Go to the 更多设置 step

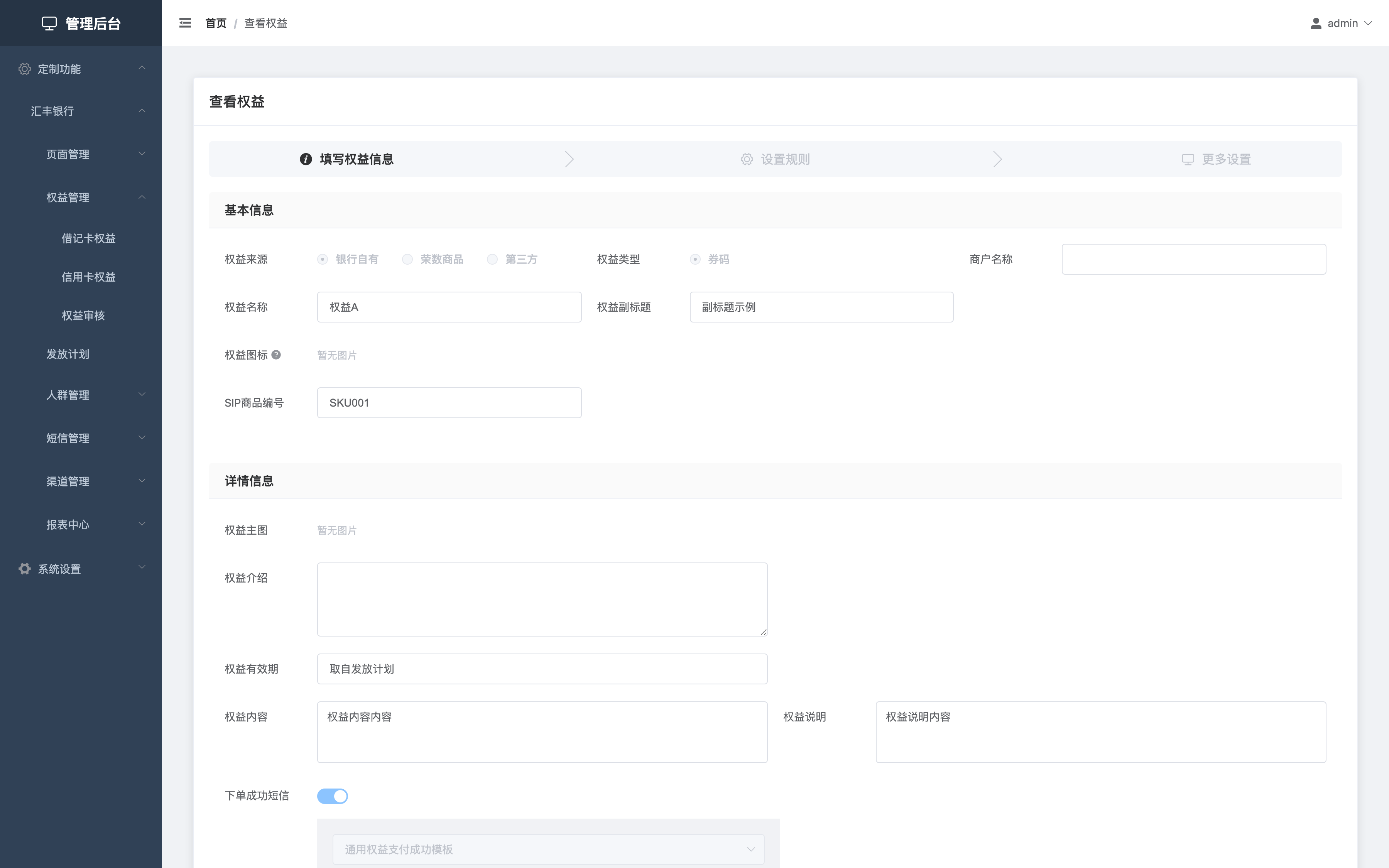coord(1216,159)
